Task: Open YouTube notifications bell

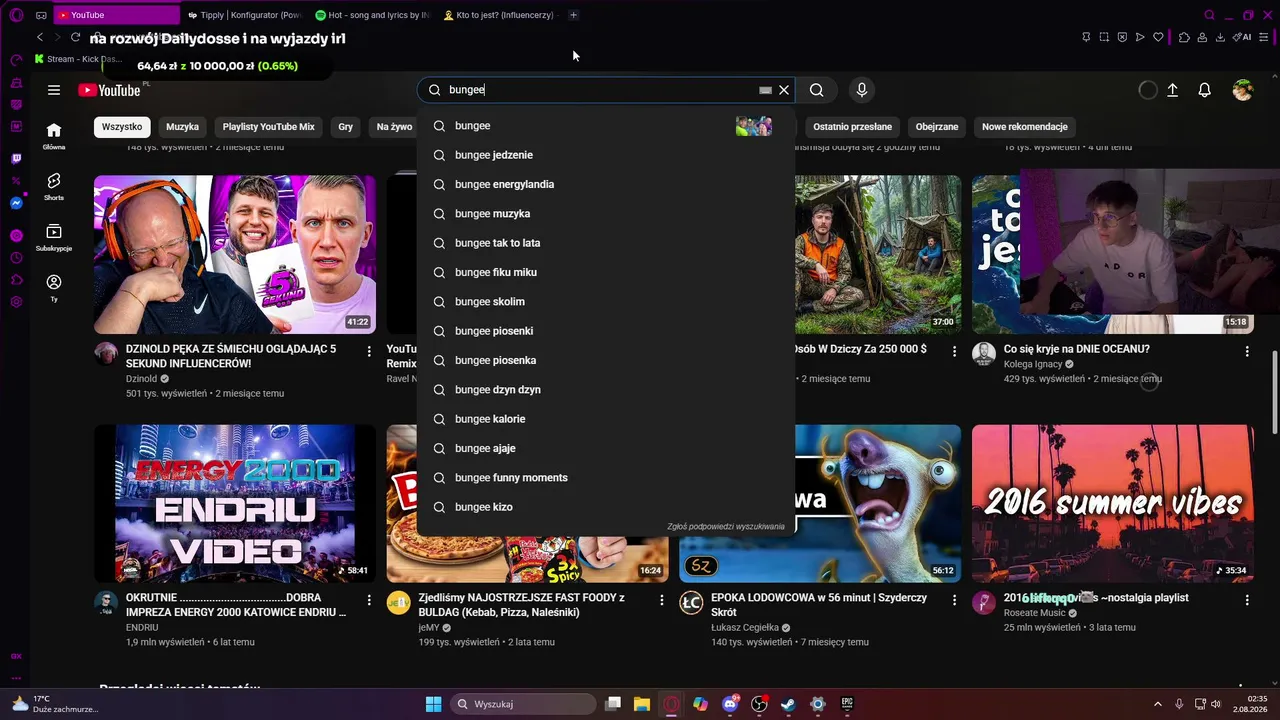Action: click(1205, 90)
